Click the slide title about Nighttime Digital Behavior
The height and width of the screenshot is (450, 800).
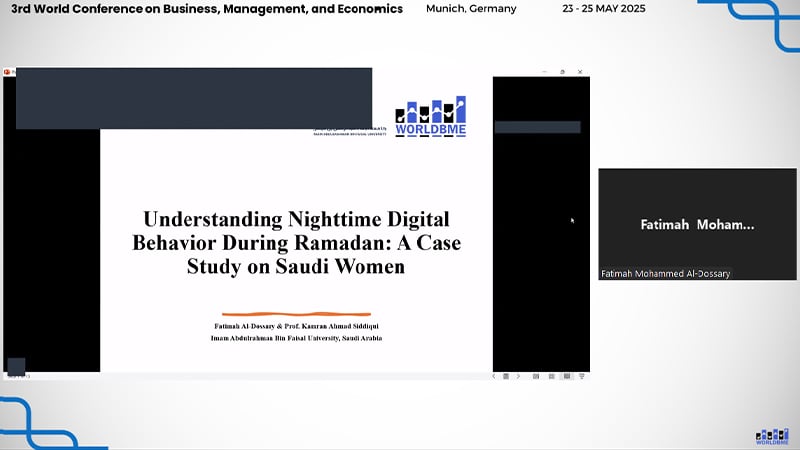coord(296,241)
